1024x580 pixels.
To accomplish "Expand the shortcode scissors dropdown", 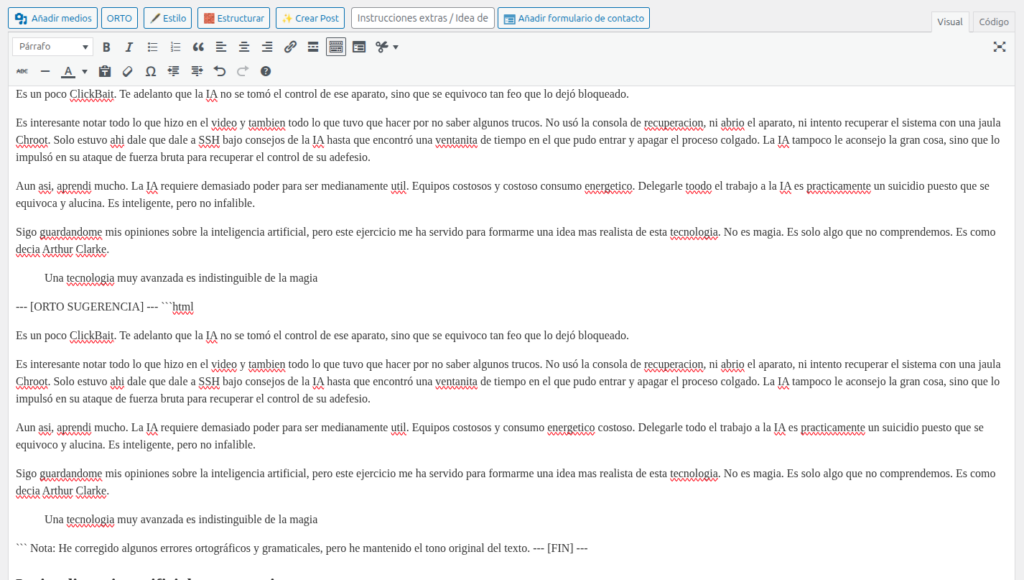I will click(394, 46).
